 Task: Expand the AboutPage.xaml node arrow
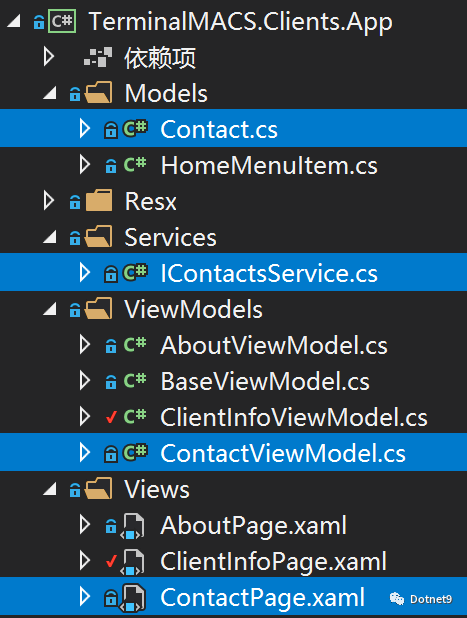pyautogui.click(x=85, y=525)
